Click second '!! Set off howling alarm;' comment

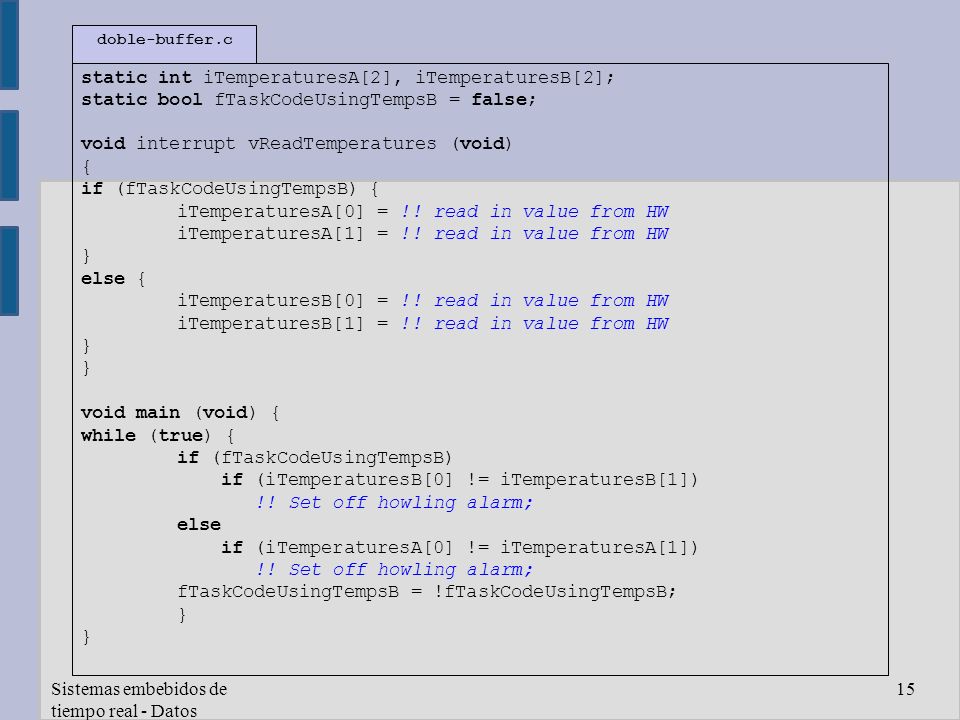point(394,569)
